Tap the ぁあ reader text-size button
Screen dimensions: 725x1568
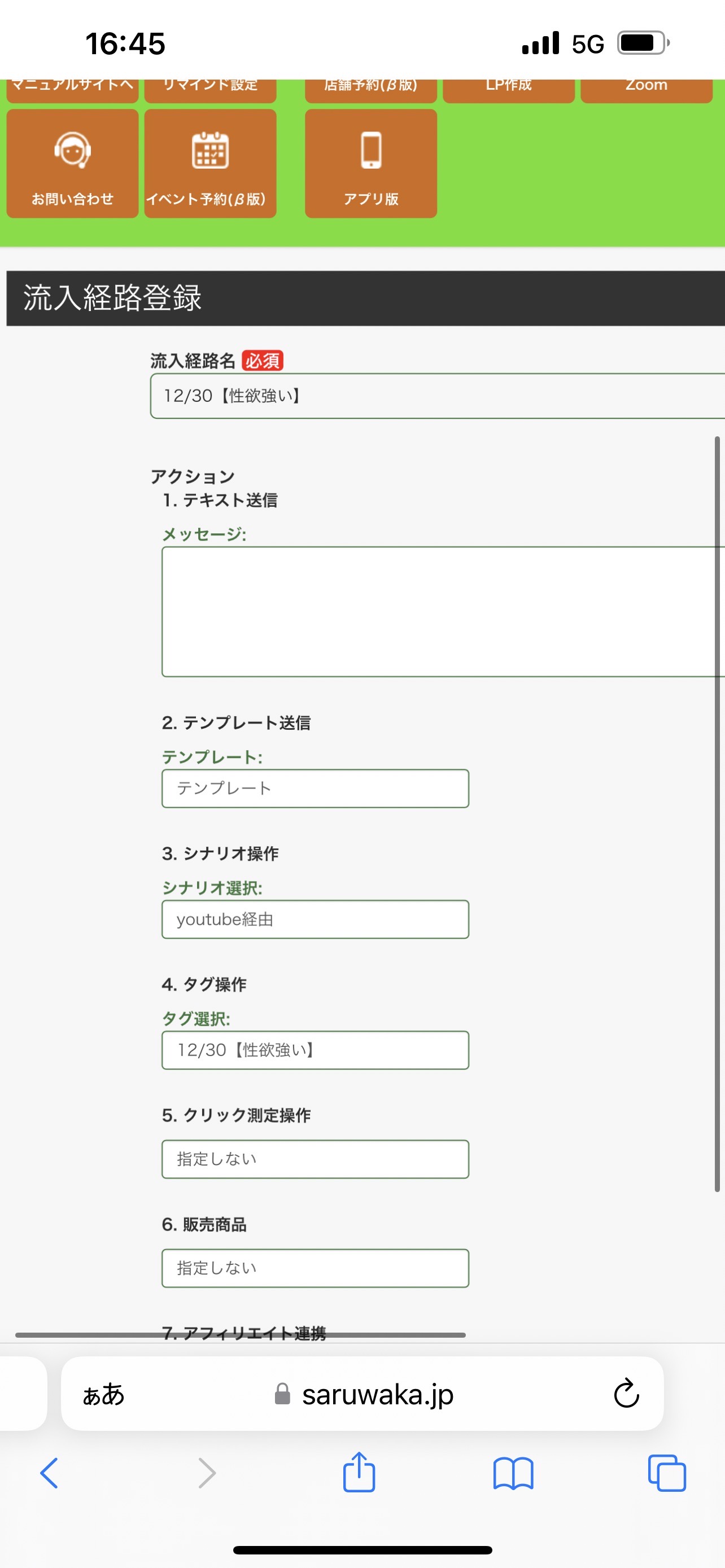click(x=103, y=1394)
